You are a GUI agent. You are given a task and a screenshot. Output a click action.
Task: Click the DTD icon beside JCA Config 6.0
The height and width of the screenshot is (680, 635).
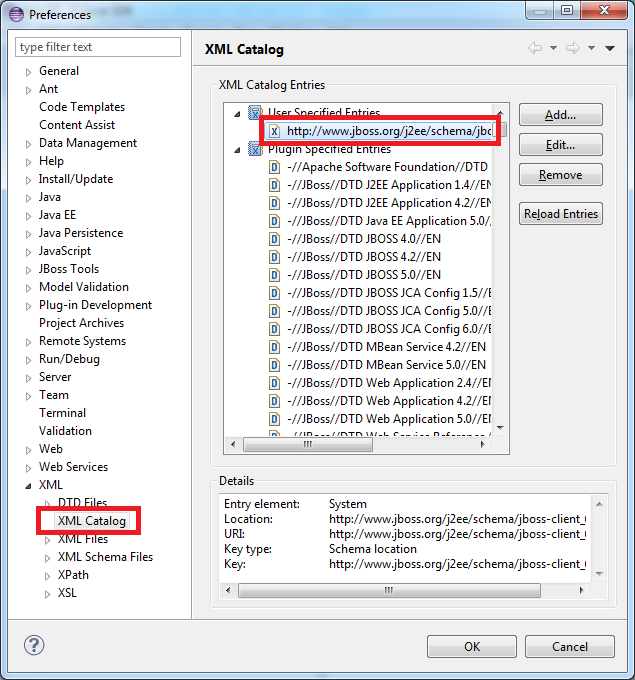tap(274, 329)
